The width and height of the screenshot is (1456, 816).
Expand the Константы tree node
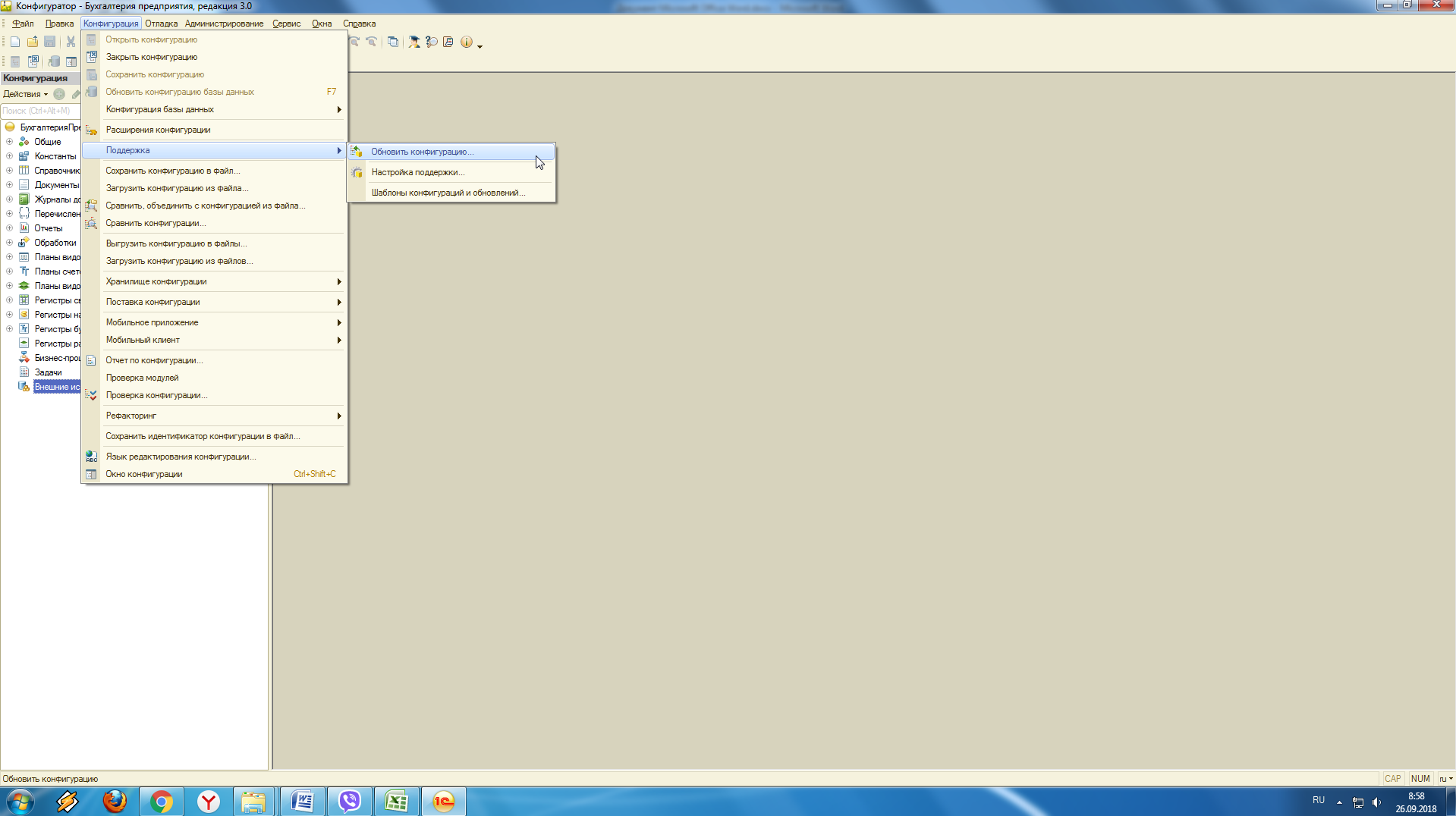(9, 156)
